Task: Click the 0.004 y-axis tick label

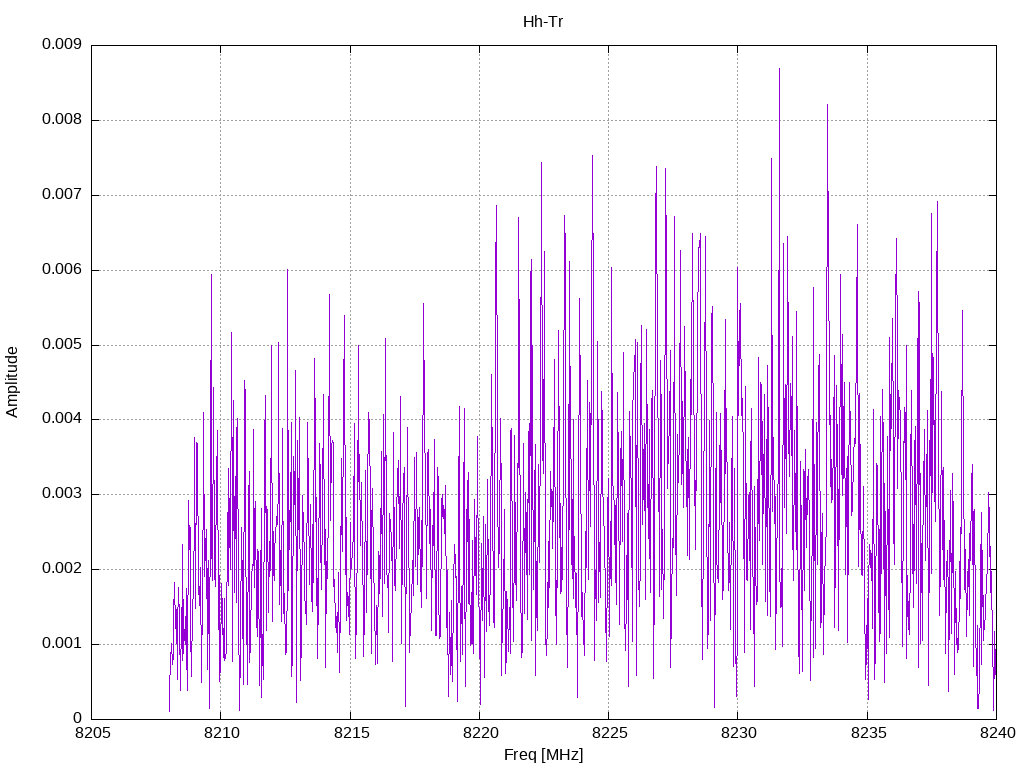Action: [62, 419]
